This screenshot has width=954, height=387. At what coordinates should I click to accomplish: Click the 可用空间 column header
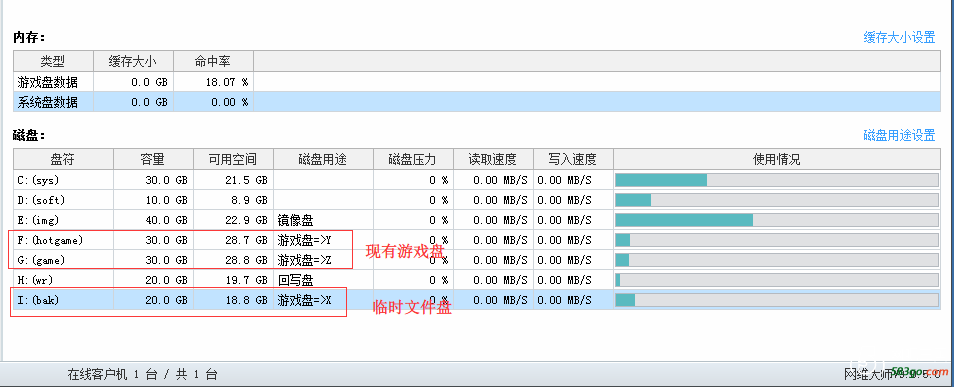pyautogui.click(x=233, y=159)
